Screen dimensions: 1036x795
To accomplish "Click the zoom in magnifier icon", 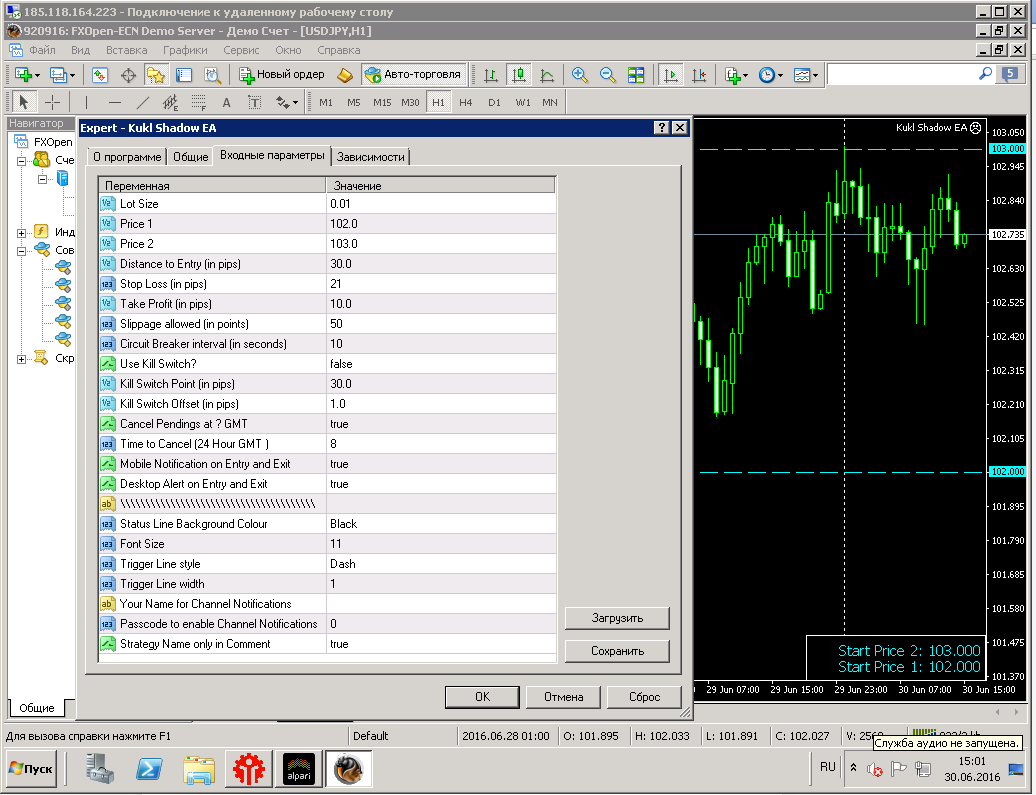I will point(579,75).
